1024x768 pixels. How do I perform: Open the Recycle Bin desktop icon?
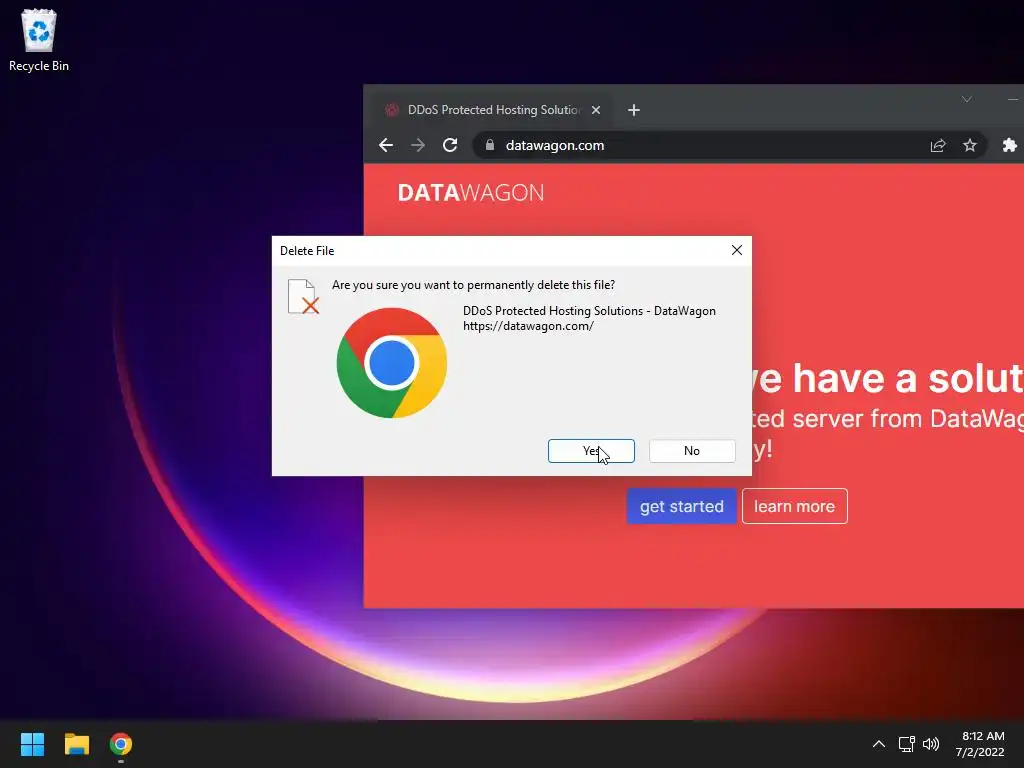(39, 40)
